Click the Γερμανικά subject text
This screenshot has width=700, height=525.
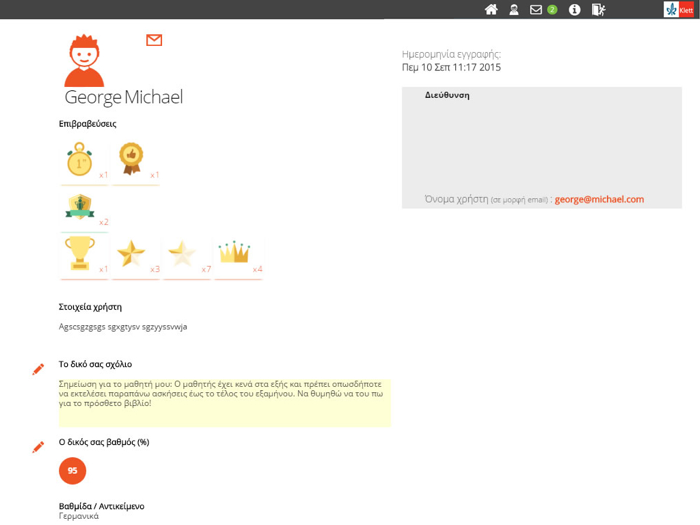pos(79,516)
